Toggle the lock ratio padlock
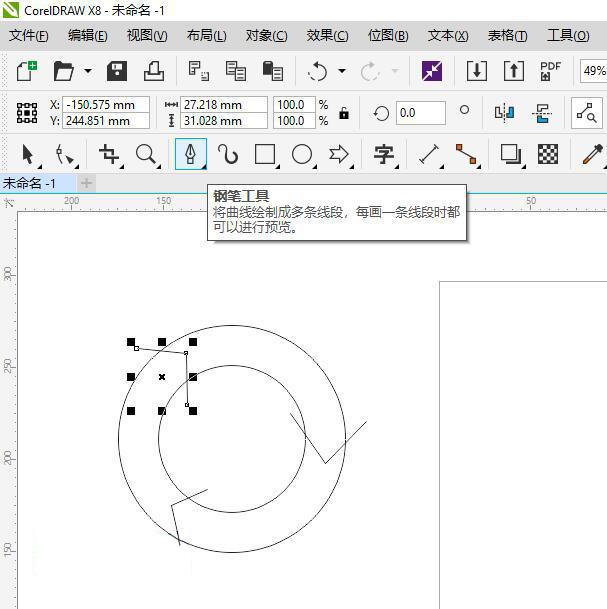The image size is (607, 609). 344,113
